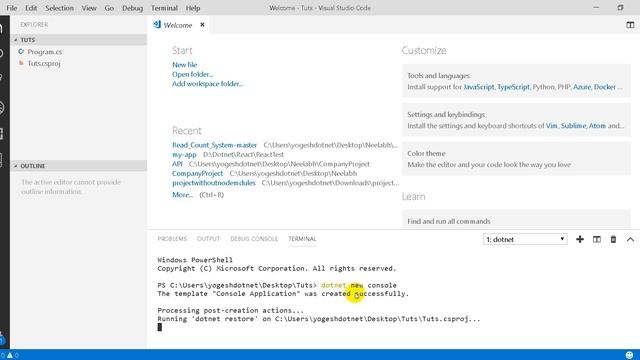Open the Debug menu
640x360 pixels.
[x=133, y=8]
